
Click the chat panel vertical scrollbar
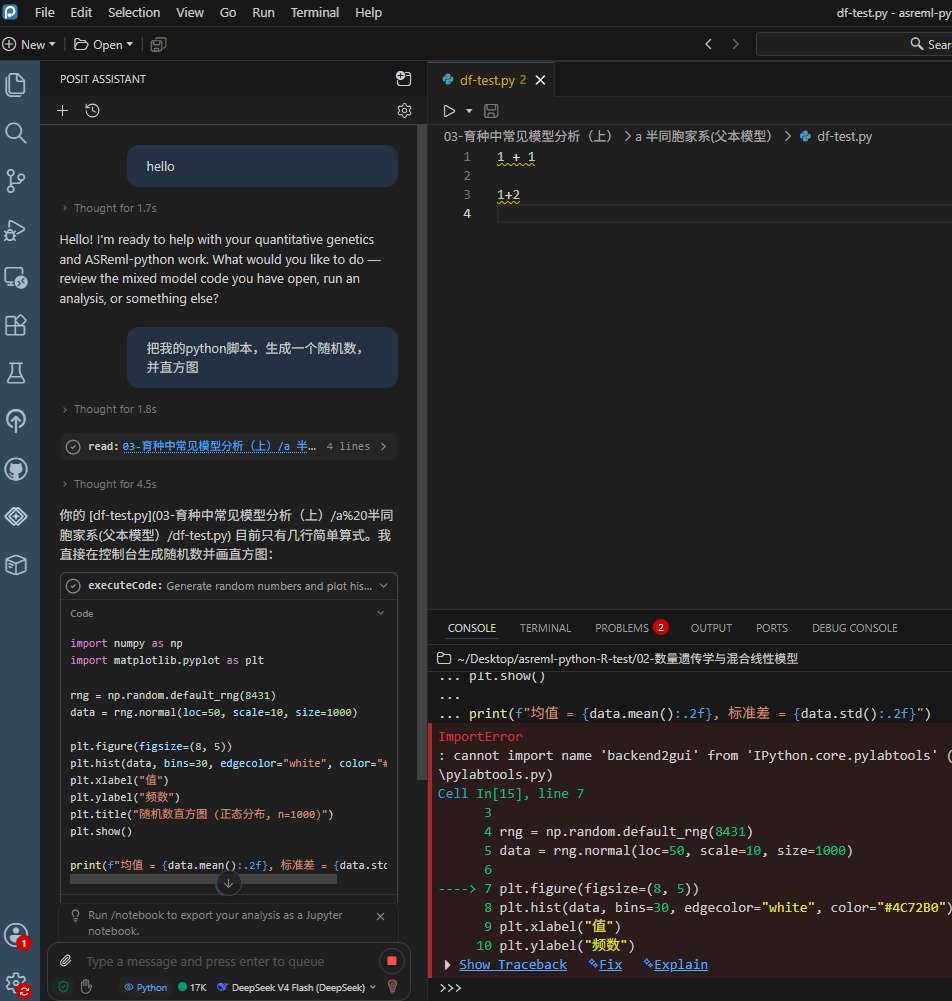[421, 451]
